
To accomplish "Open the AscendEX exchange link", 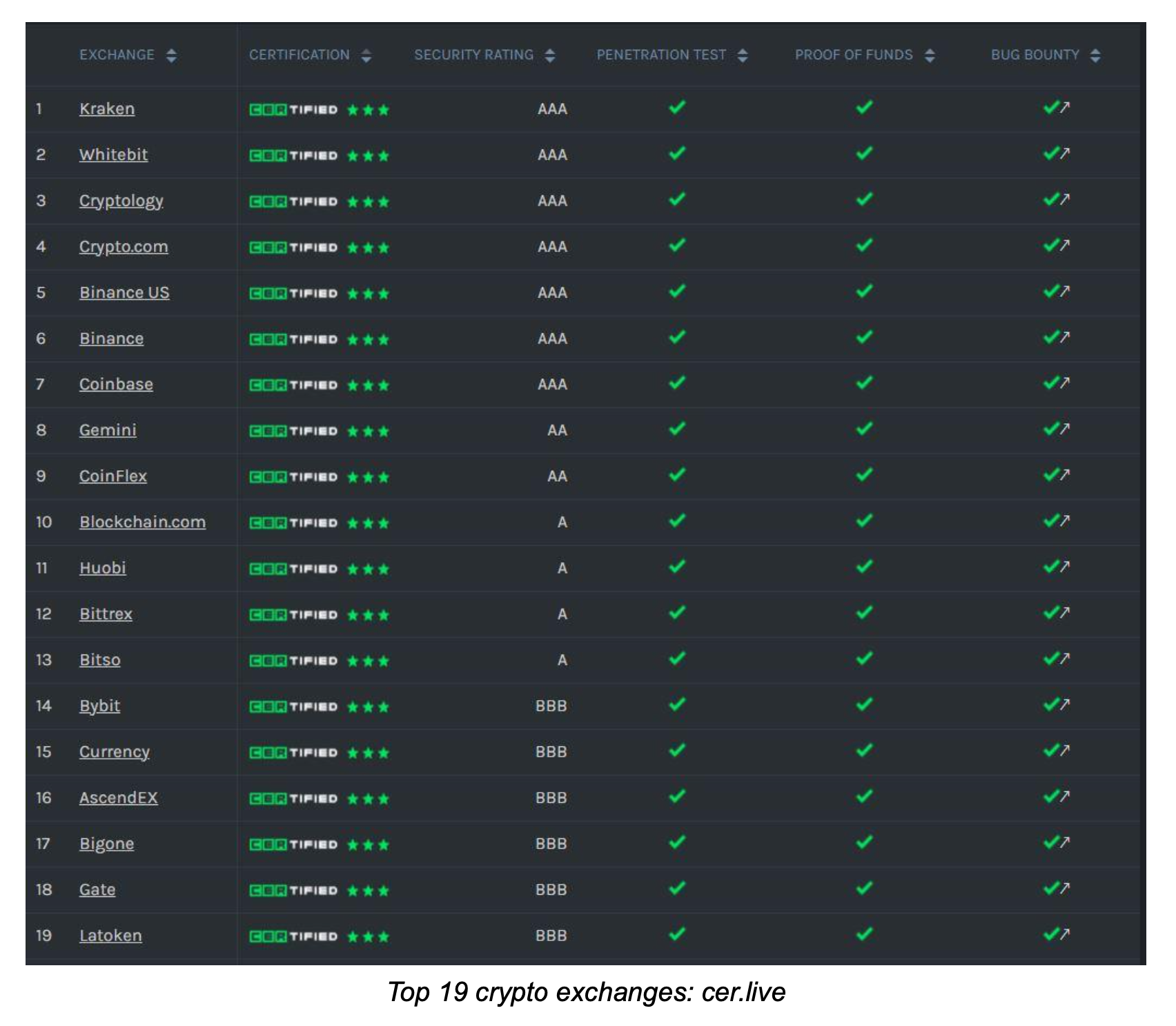I will coord(119,798).
